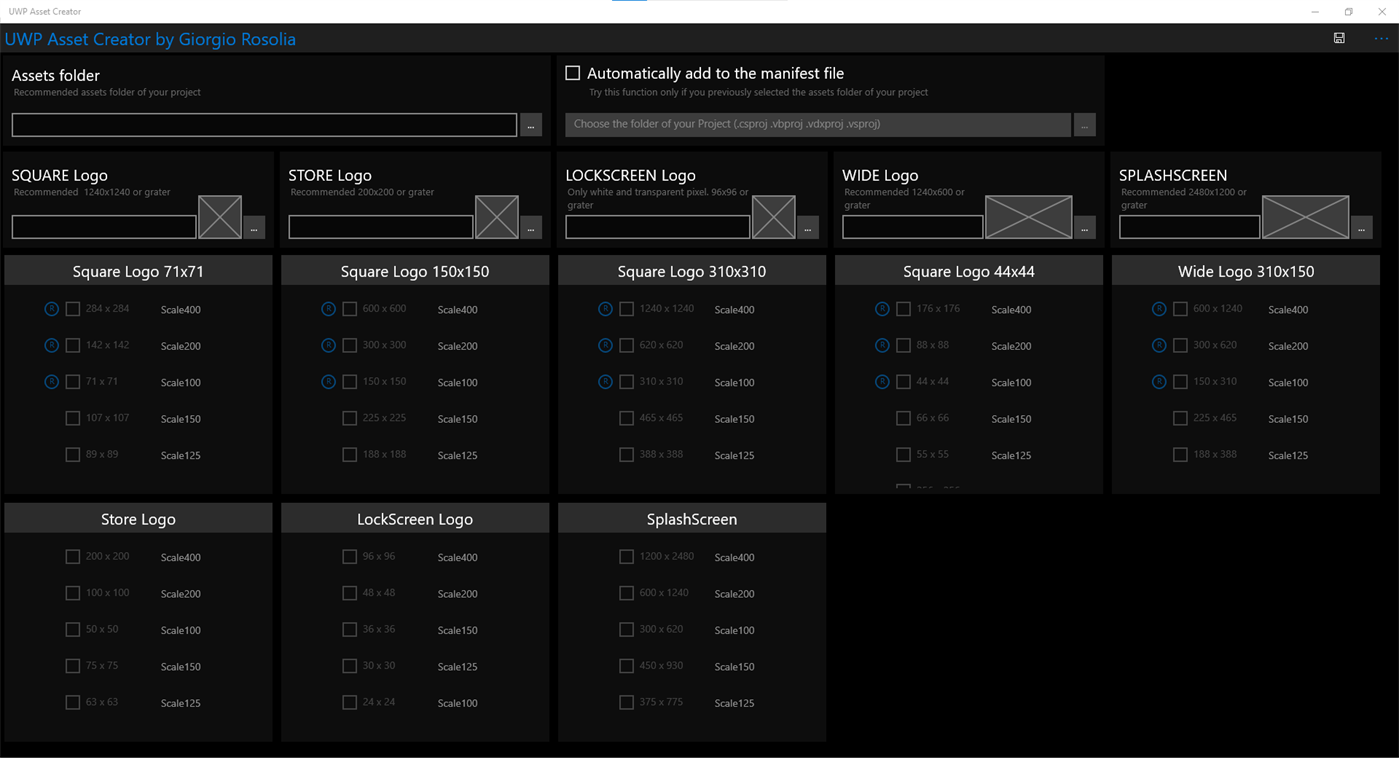Click the Square Logo 71x71 header
This screenshot has height=758, width=1399.
138,271
